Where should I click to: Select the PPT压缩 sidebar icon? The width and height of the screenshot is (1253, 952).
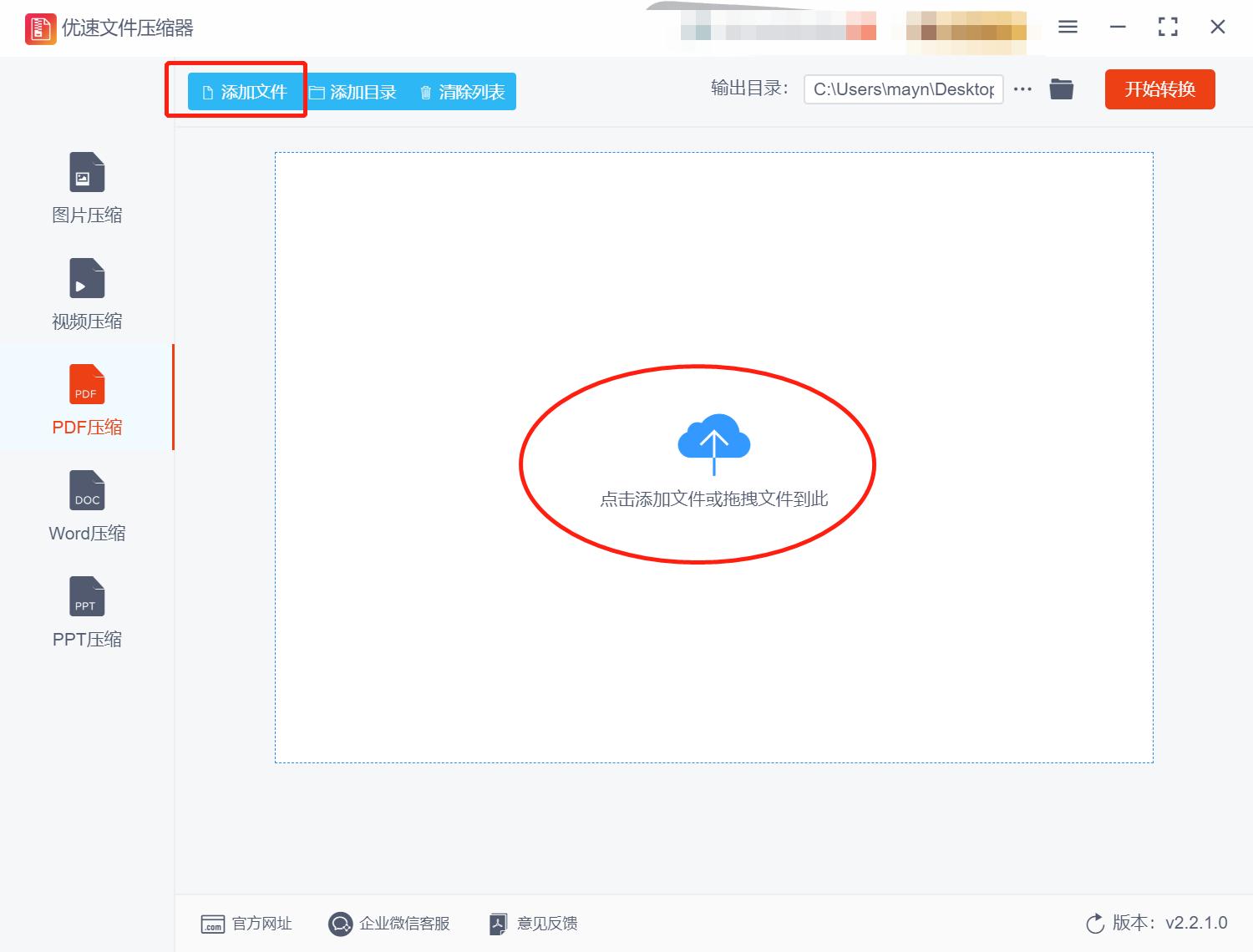(x=86, y=595)
